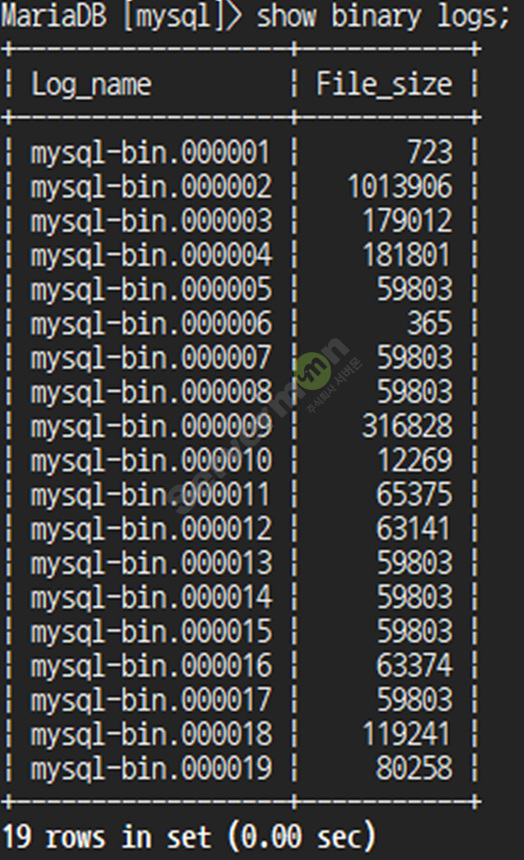The height and width of the screenshot is (860, 524).
Task: Click the 'show binary logs;' command text
Action: 384,17
